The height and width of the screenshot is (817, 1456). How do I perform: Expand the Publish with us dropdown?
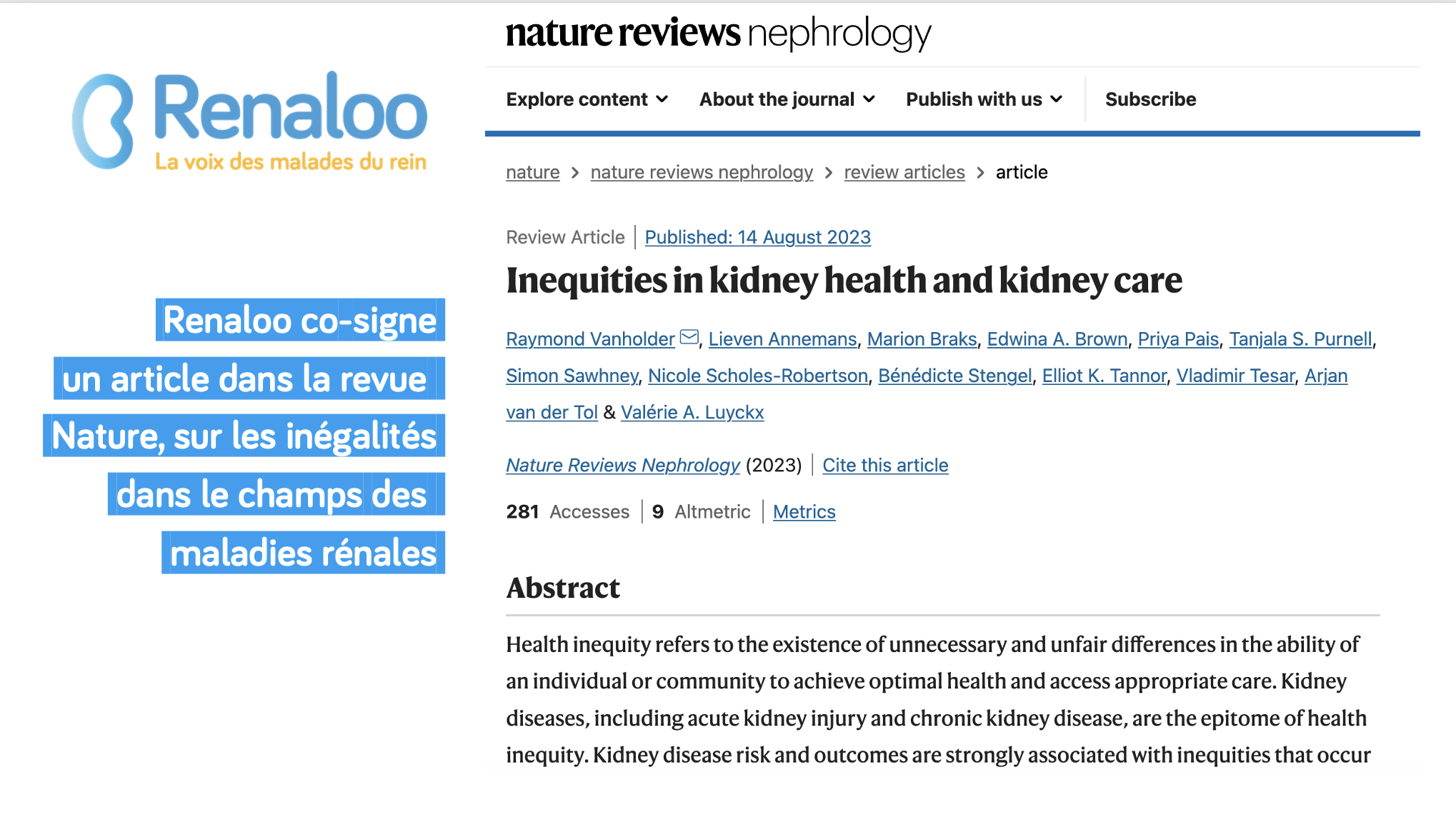click(x=984, y=99)
